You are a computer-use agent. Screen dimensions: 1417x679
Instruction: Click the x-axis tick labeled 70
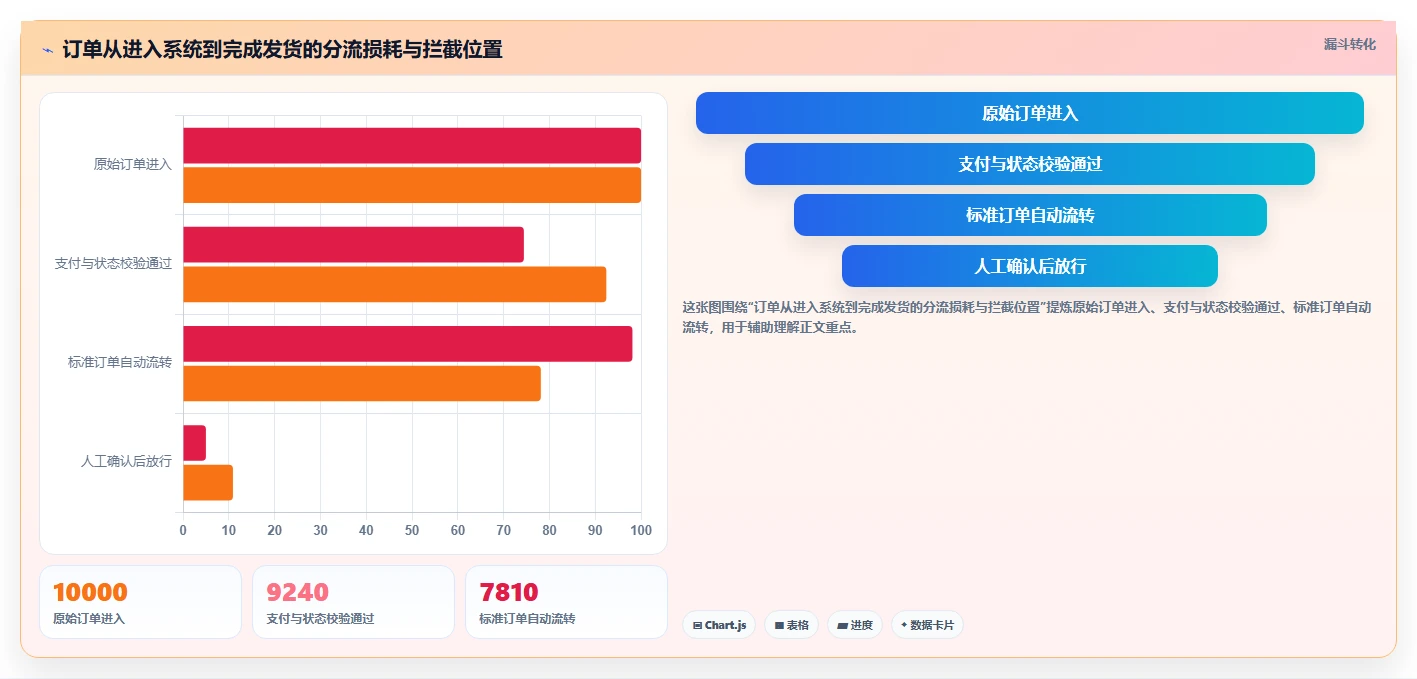click(x=504, y=531)
